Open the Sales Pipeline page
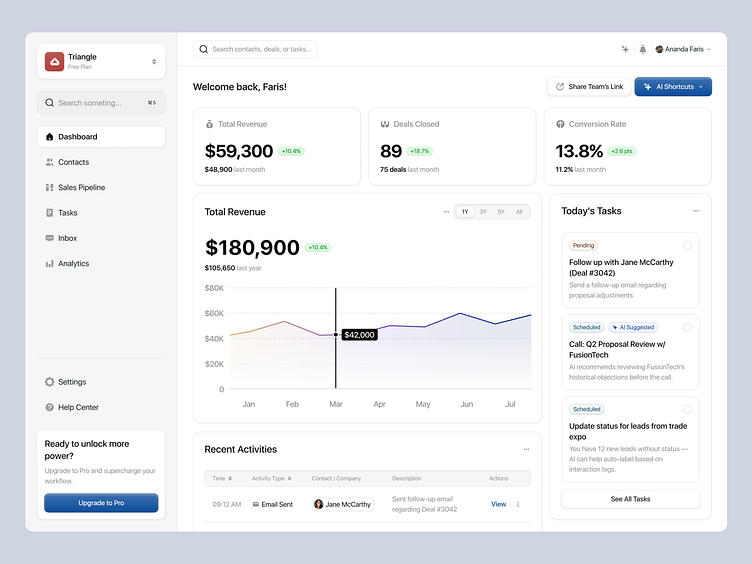Screen dimensions: 752x564 pyautogui.click(x=81, y=187)
